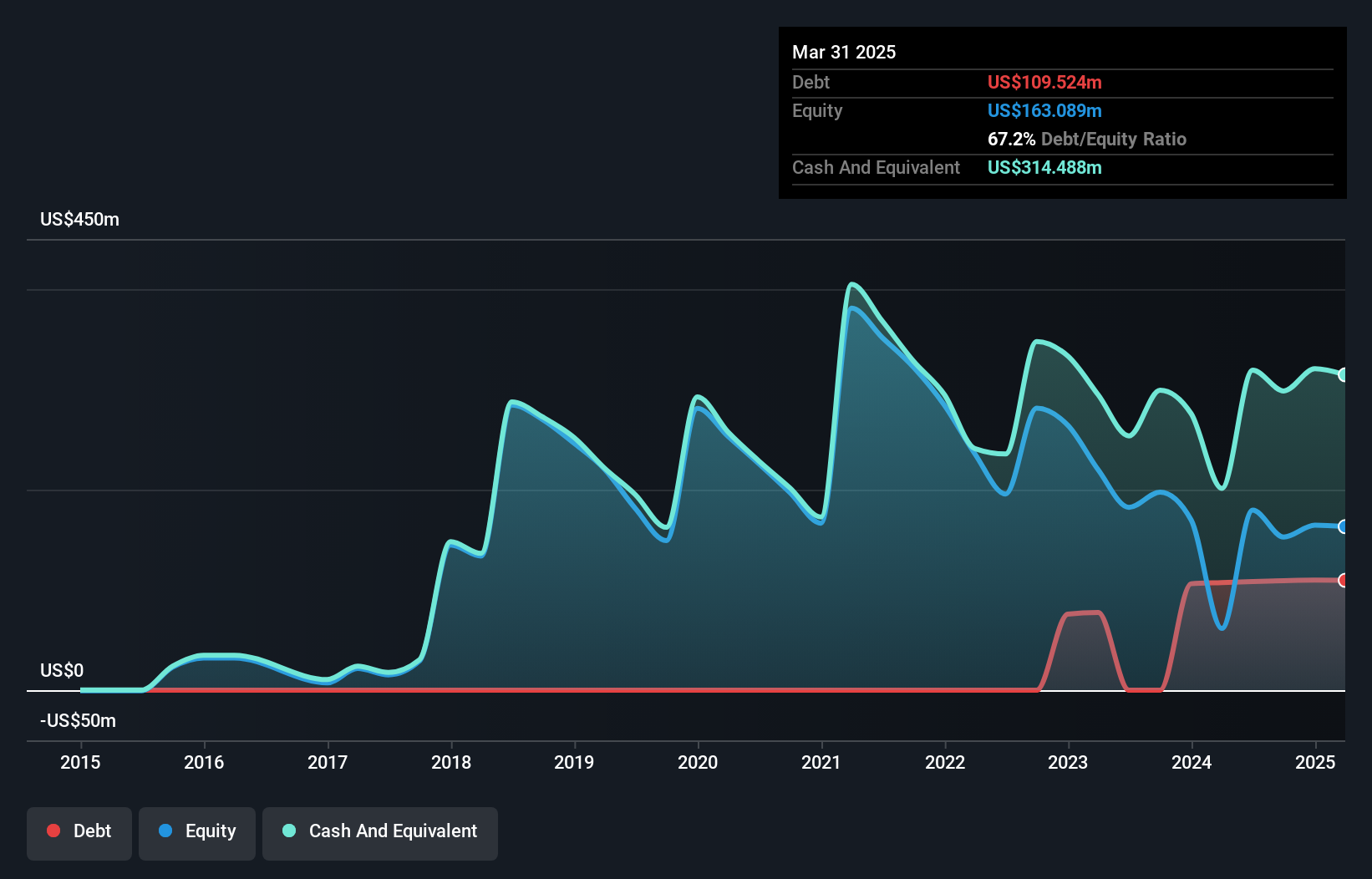Click the Cash And Equivalent tooltip label
Screen dimensions: 1372x879
tap(876, 167)
